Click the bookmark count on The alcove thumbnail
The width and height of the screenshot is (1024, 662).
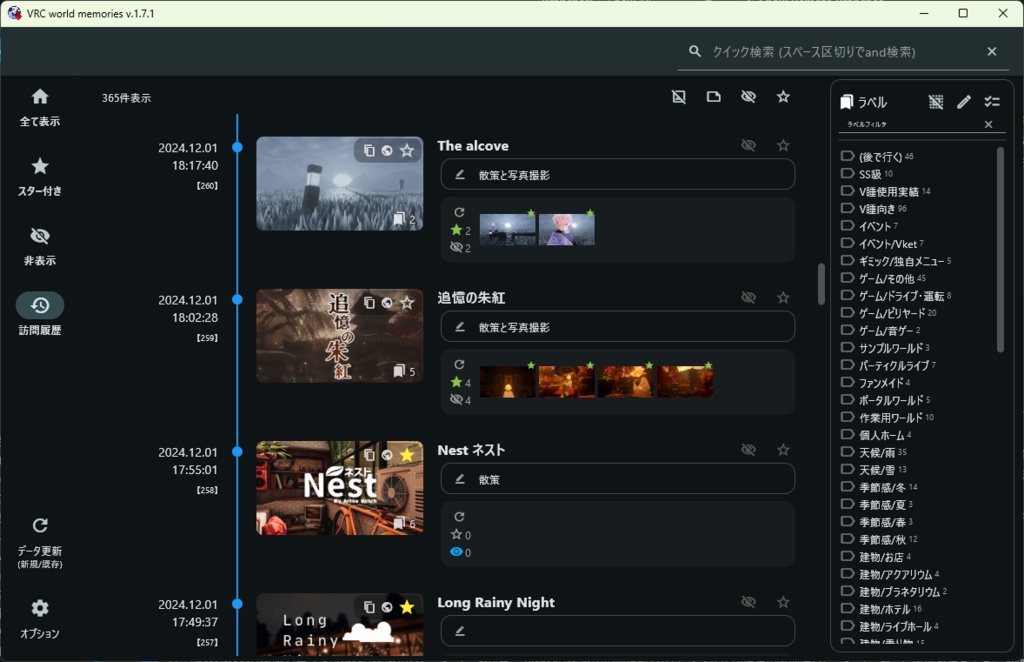404,219
